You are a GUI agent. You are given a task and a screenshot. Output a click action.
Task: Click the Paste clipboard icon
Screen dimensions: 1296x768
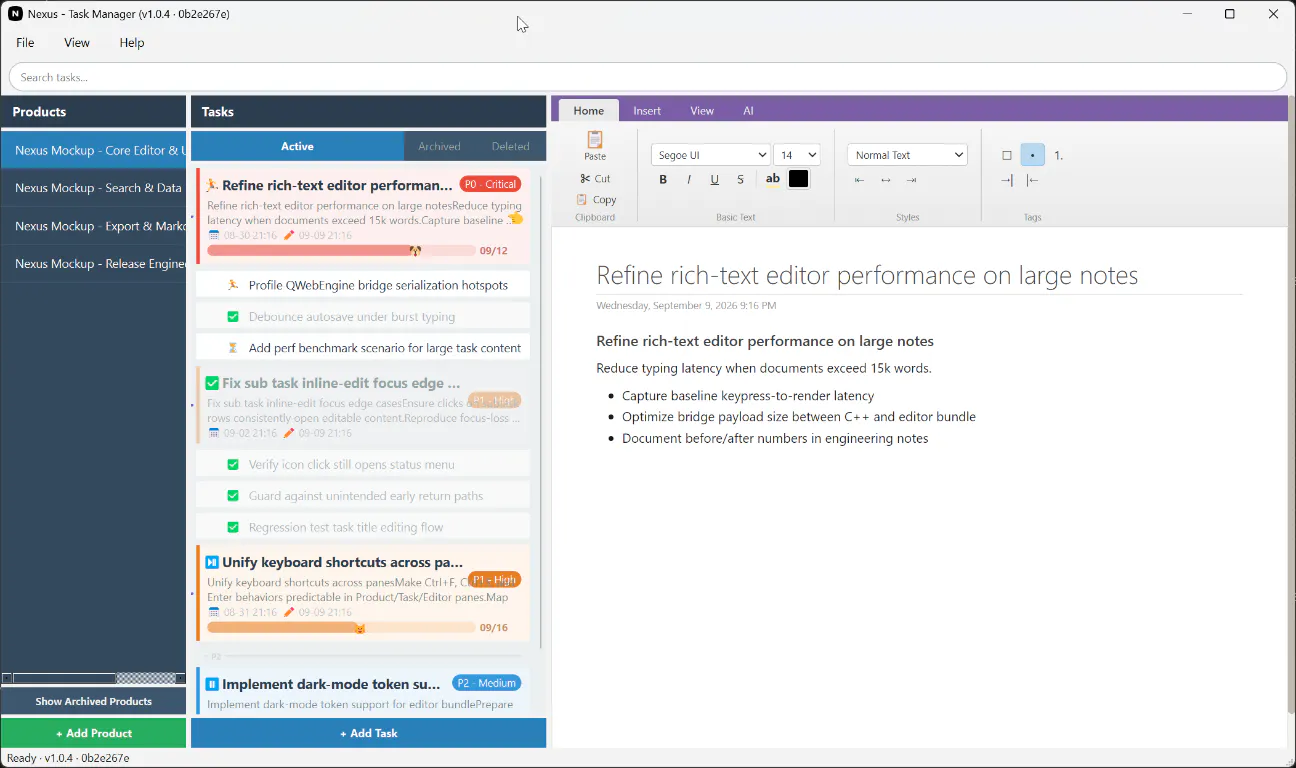(595, 140)
